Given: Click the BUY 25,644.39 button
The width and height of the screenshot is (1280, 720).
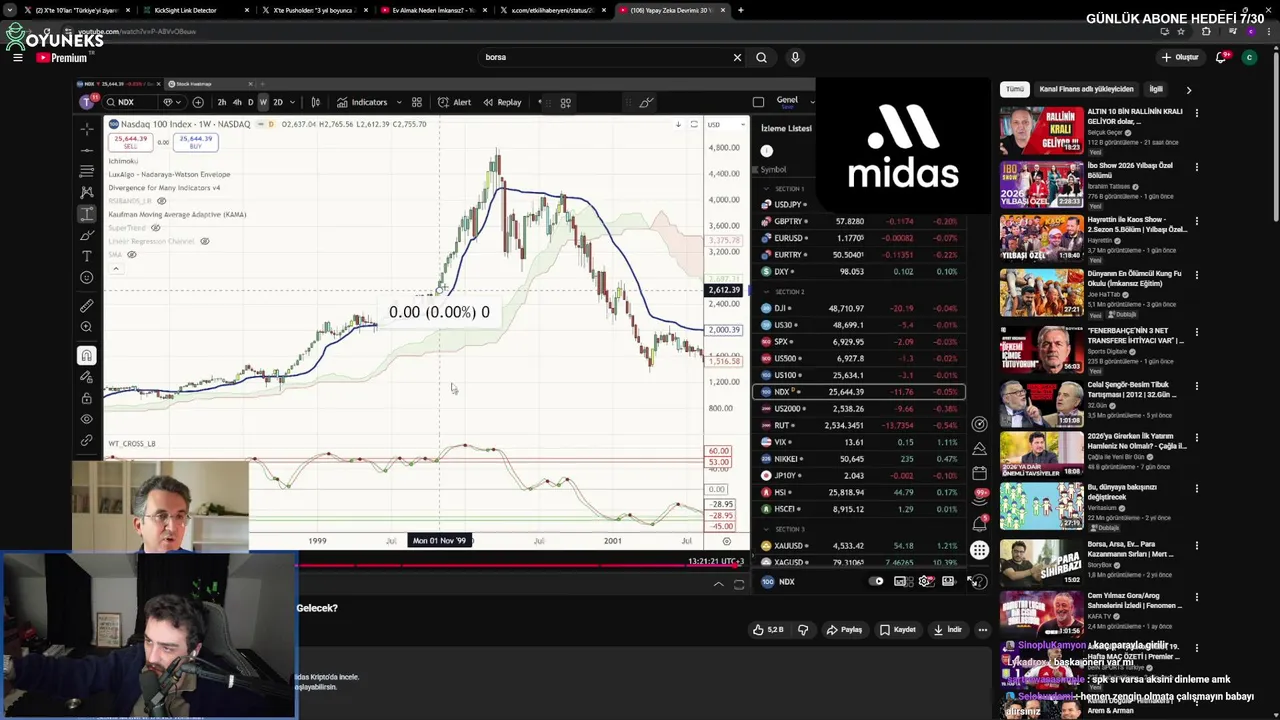Looking at the screenshot, I should point(195,142).
